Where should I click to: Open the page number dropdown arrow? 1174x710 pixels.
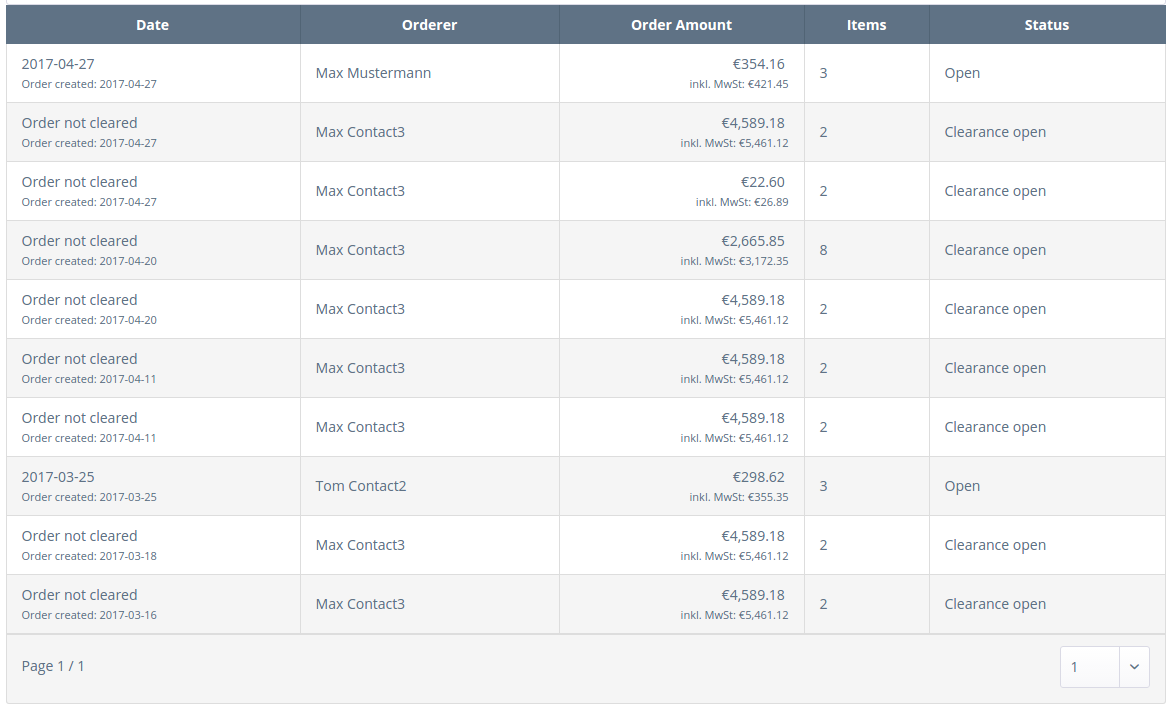pos(1134,667)
